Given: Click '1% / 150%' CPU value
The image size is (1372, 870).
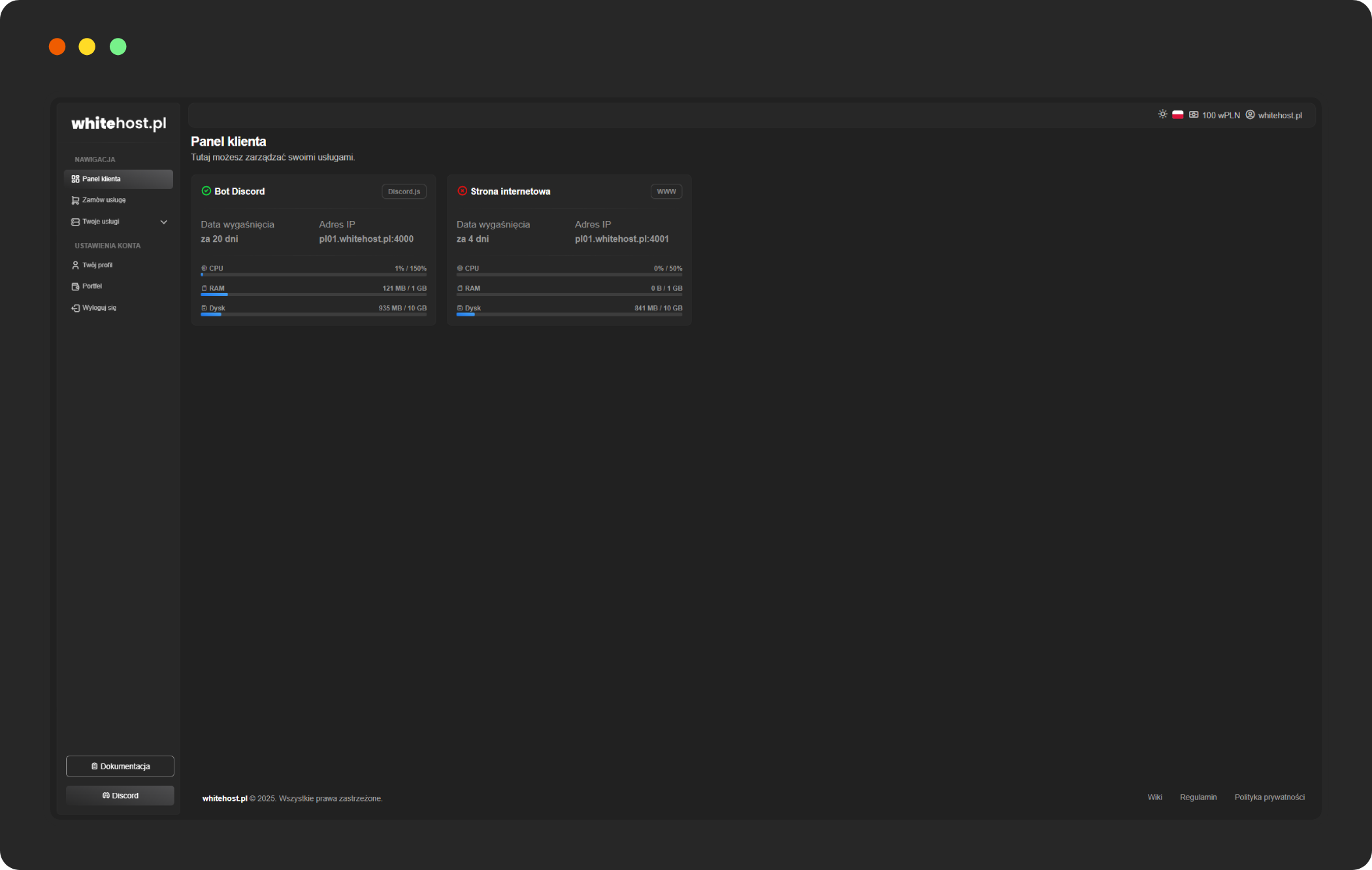Looking at the screenshot, I should (410, 269).
